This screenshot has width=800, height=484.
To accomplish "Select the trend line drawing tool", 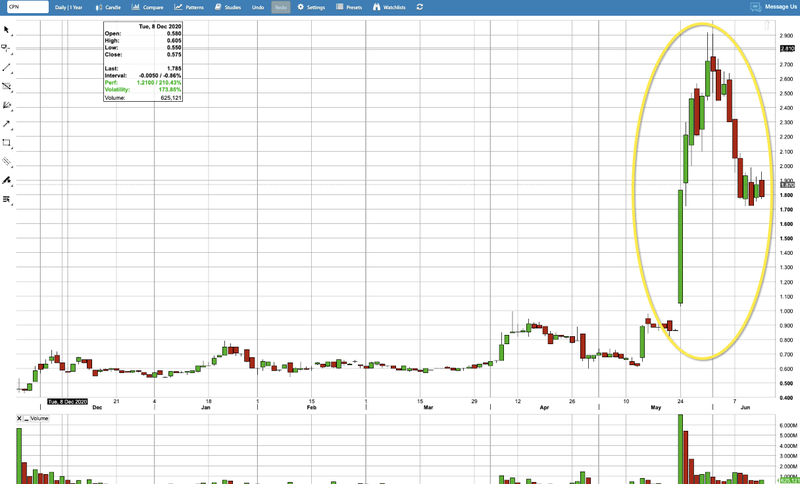I will [6, 67].
